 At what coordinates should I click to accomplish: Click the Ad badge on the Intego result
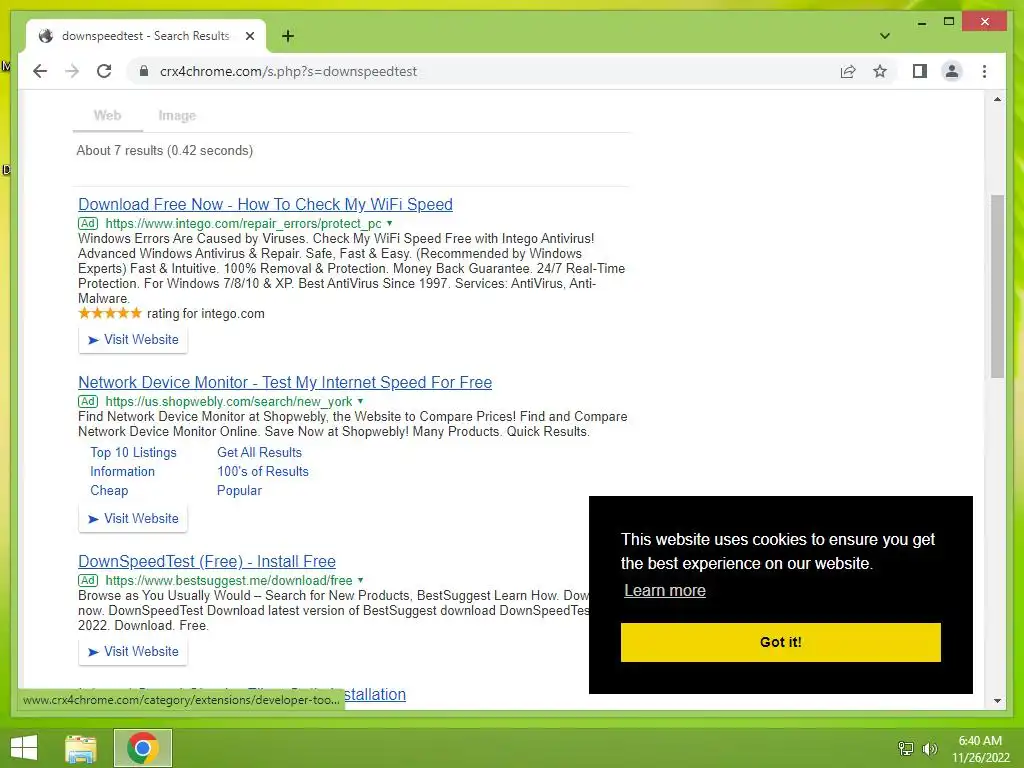(x=88, y=223)
